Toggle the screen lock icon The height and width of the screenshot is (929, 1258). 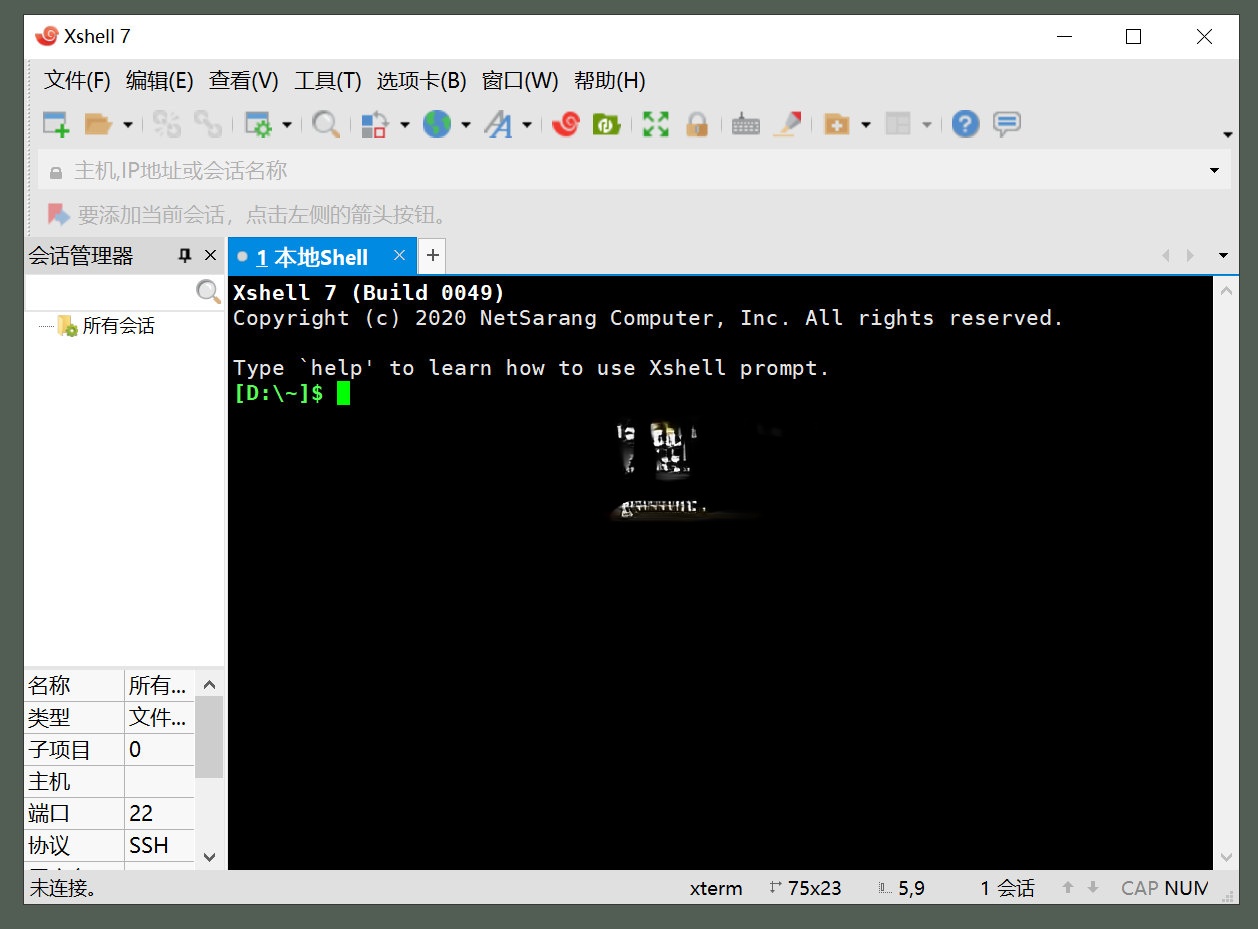point(697,124)
